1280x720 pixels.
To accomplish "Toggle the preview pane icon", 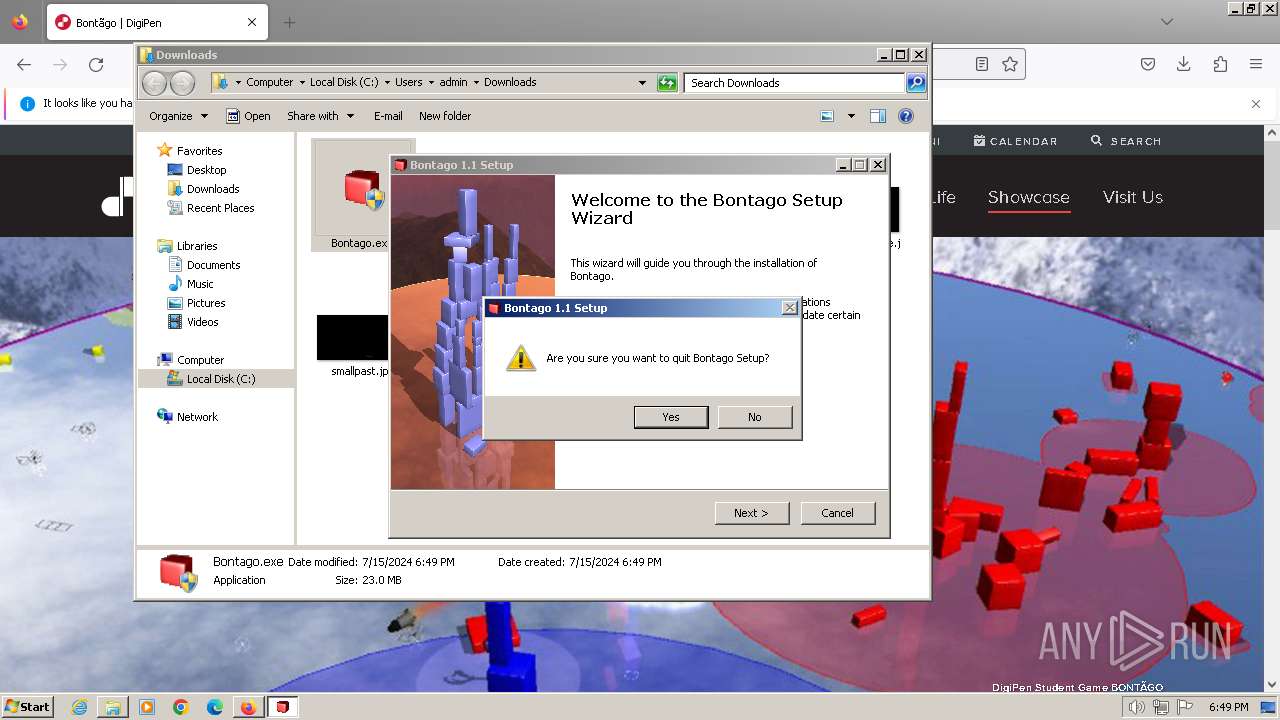I will 878,116.
